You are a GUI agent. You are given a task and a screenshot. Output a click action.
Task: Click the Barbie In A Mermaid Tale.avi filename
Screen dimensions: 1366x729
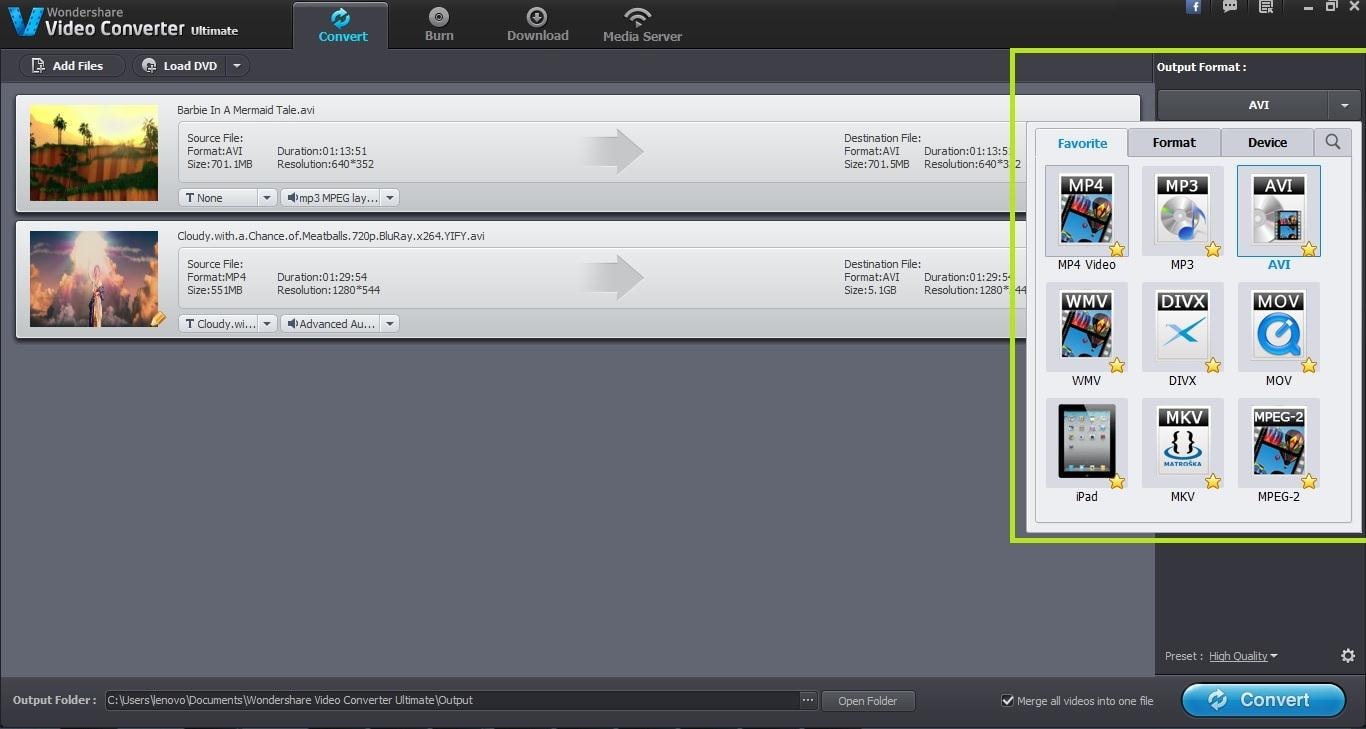pyautogui.click(x=246, y=110)
